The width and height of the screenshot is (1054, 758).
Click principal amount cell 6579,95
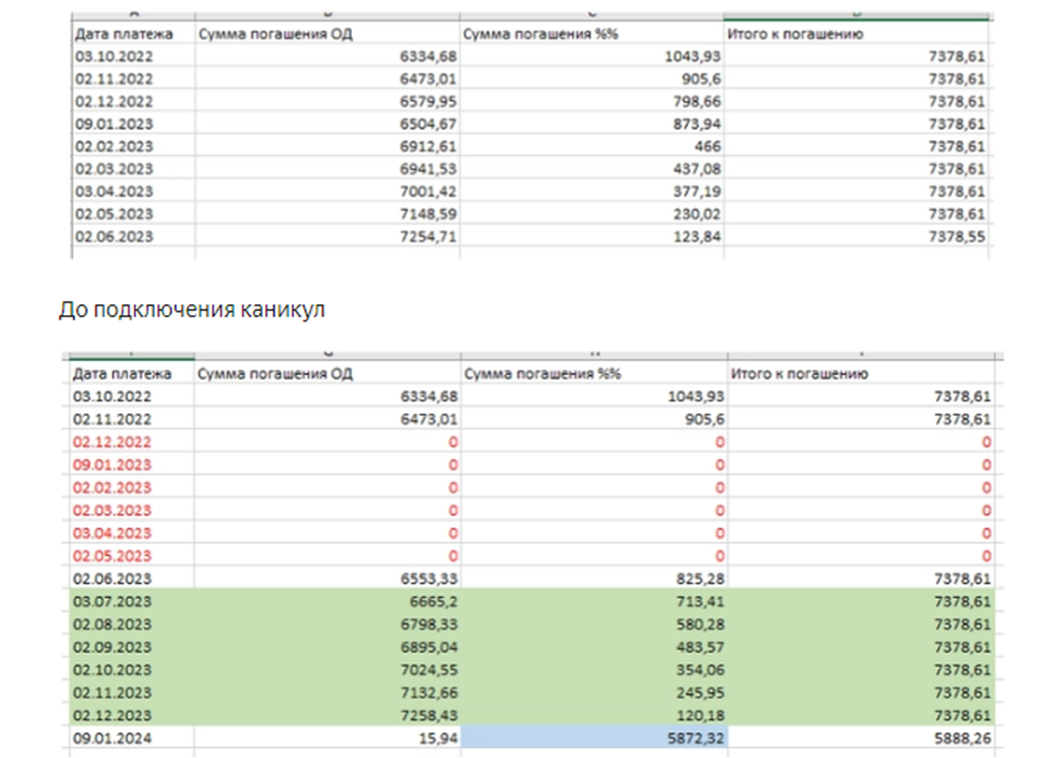[327, 101]
